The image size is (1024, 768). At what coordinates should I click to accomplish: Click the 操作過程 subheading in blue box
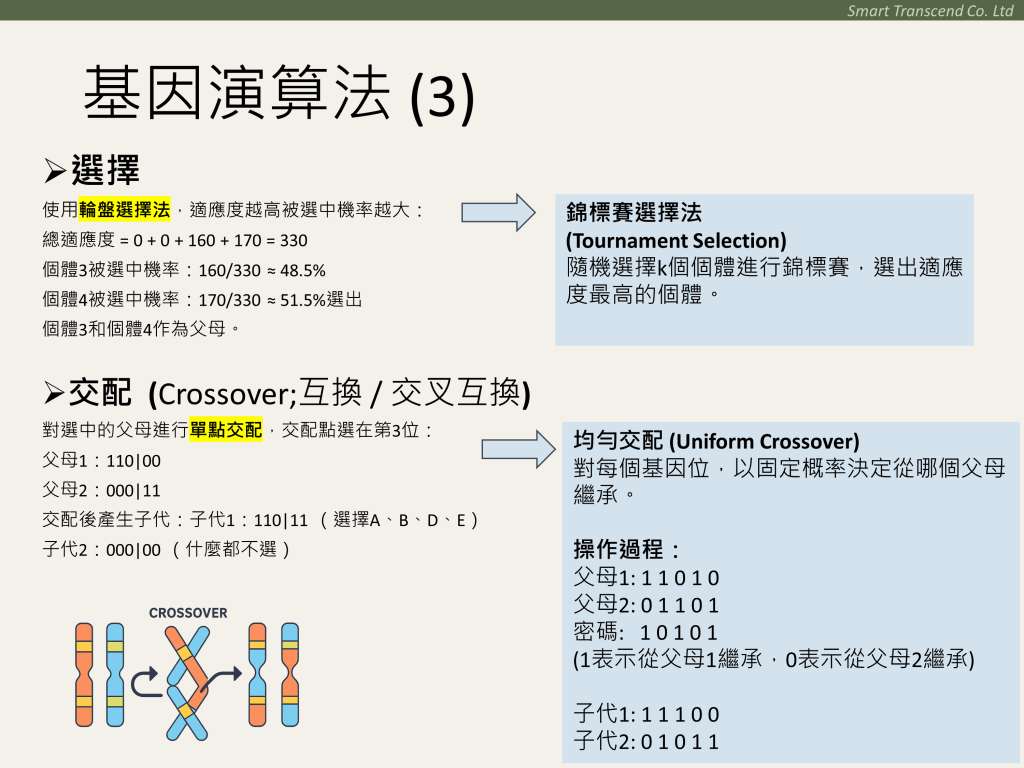pyautogui.click(x=627, y=549)
